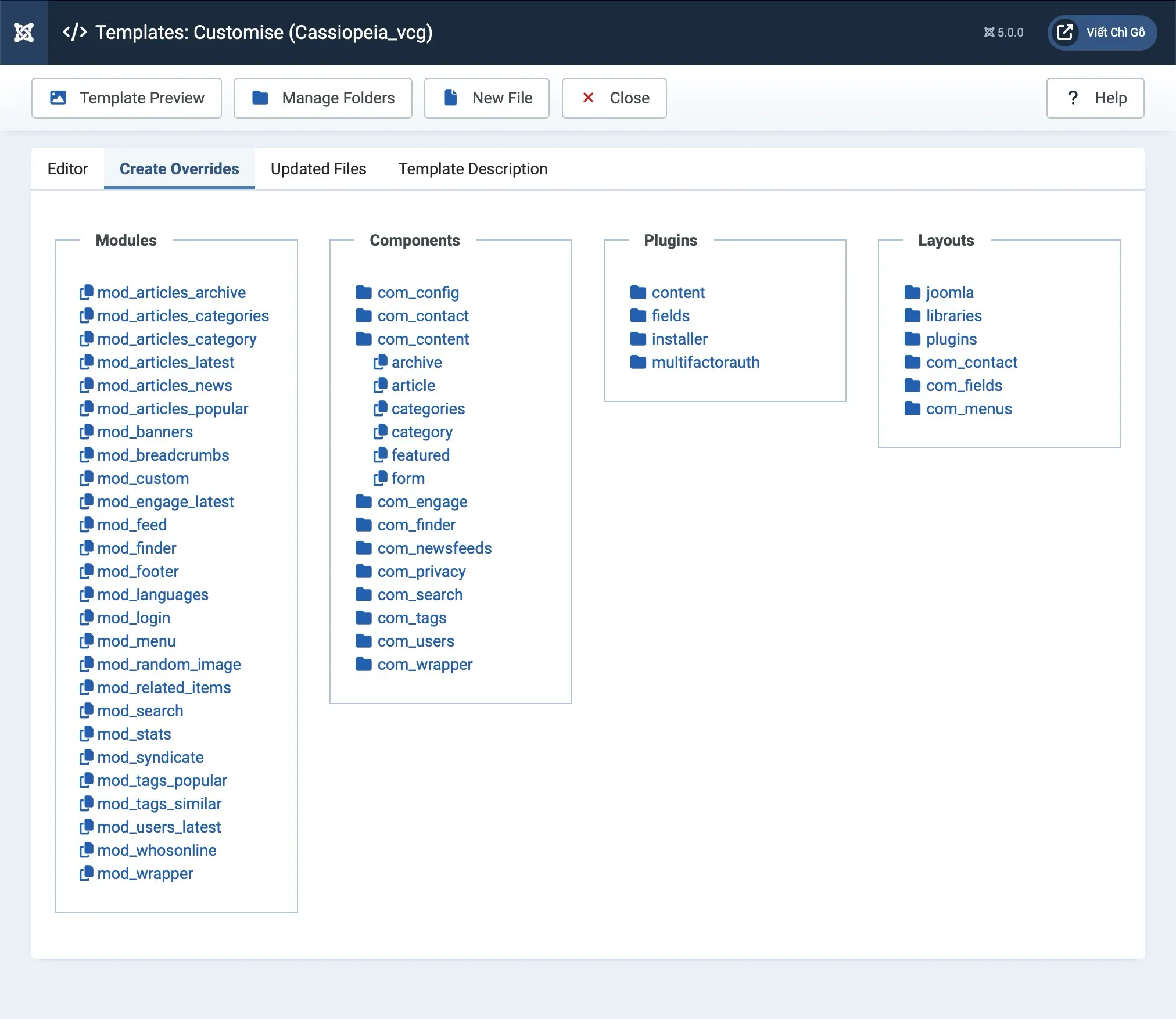Screen dimensions: 1176x1019
Task: Open the Template Description tab
Action: coord(472,168)
